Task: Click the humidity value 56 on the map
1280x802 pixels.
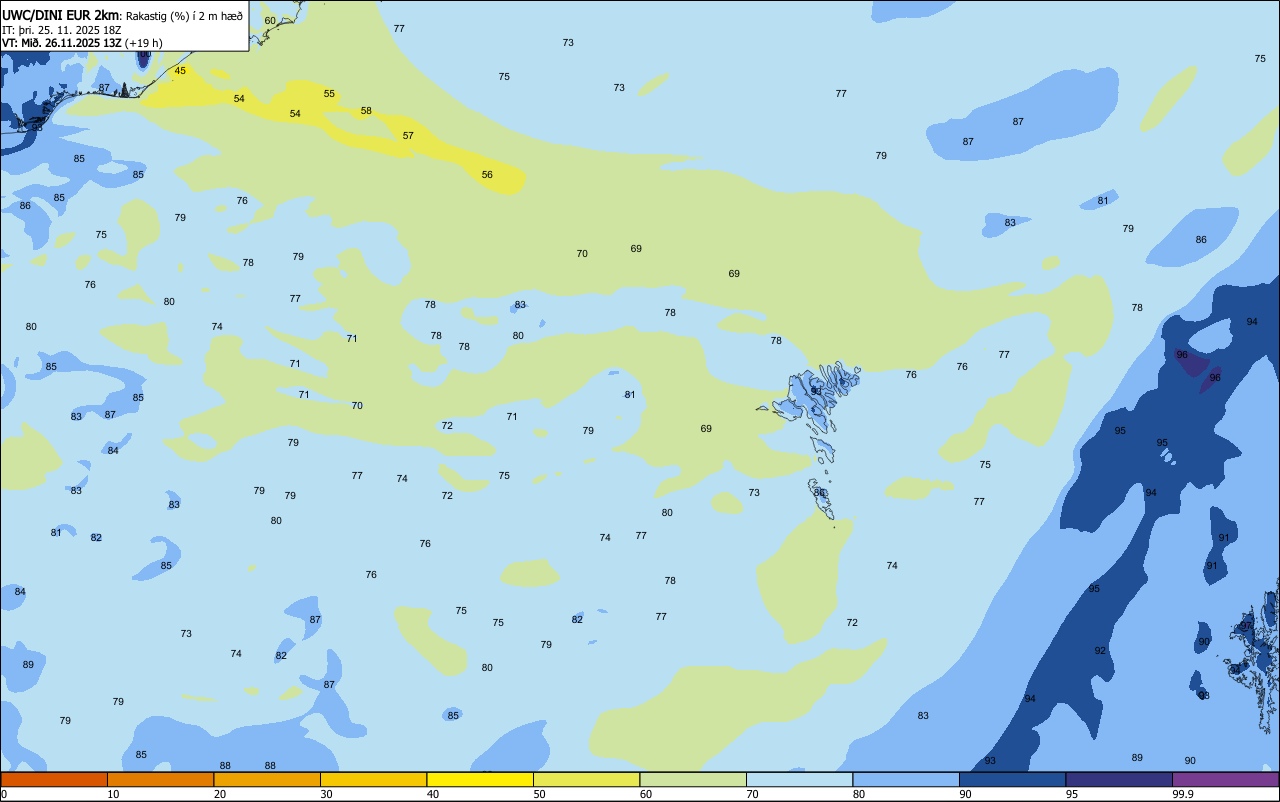Action: [487, 175]
